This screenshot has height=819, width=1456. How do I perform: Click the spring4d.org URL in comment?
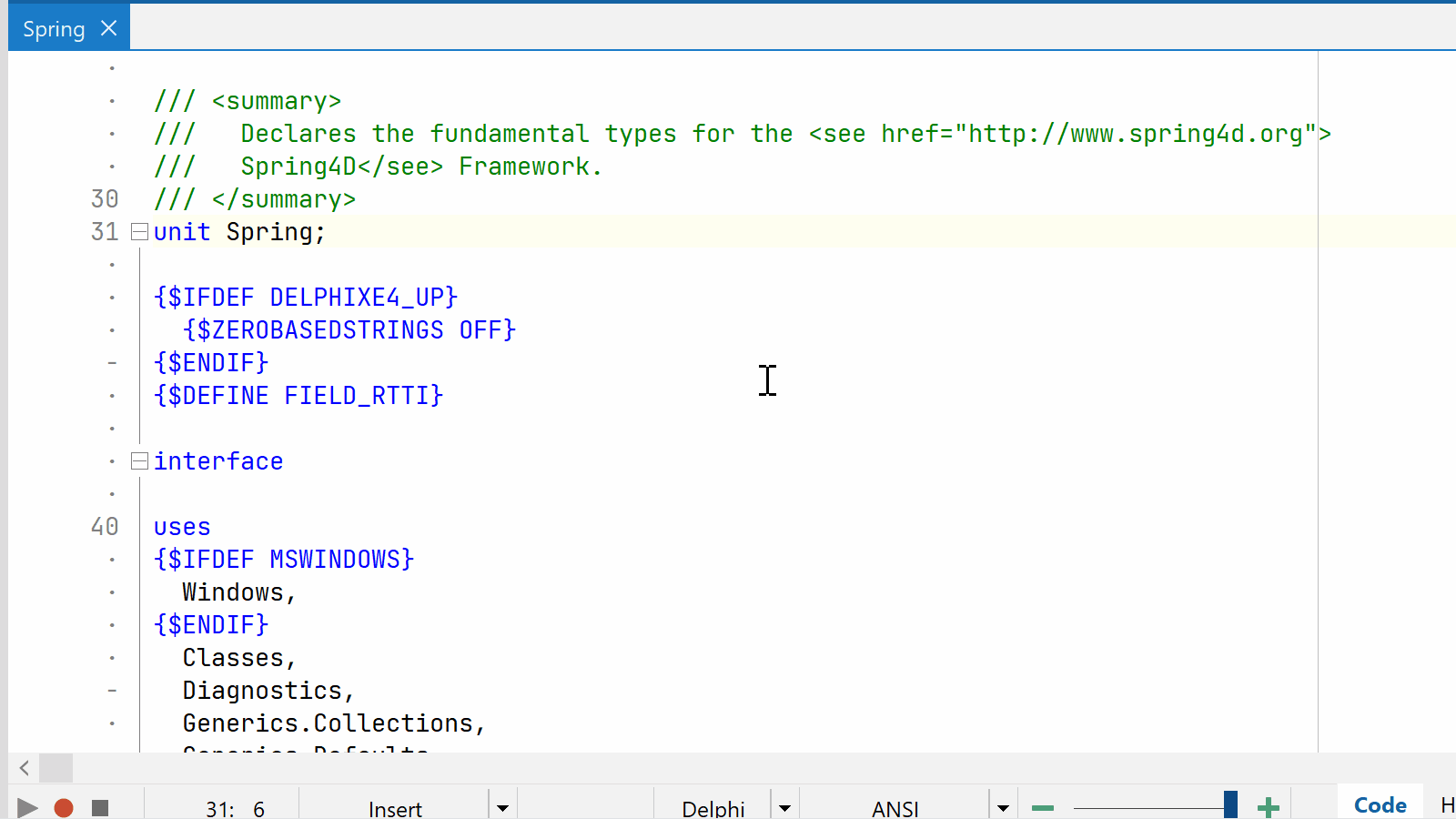1136,134
